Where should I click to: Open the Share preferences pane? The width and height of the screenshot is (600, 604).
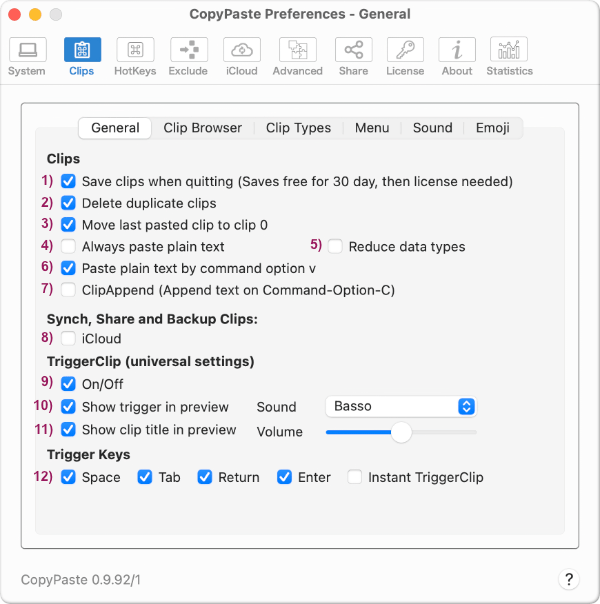pos(354,56)
